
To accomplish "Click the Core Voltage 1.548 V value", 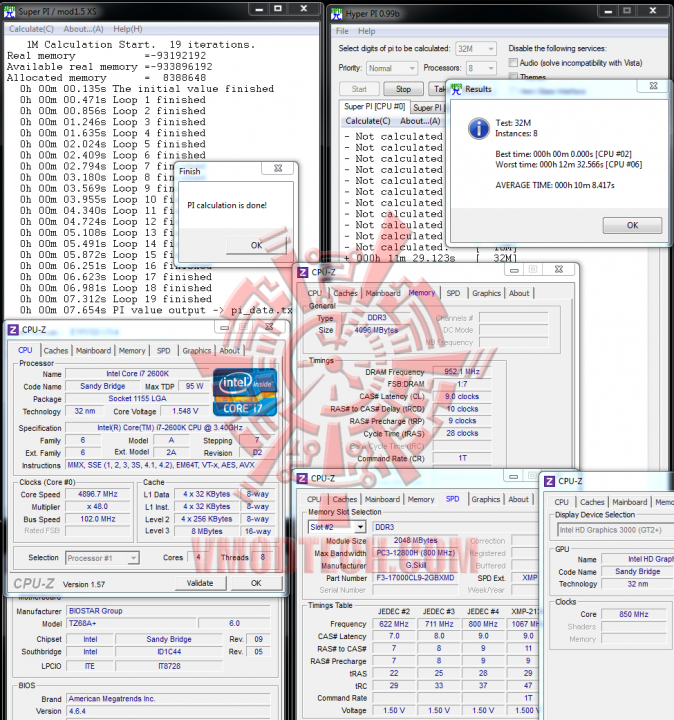I will [x=185, y=411].
